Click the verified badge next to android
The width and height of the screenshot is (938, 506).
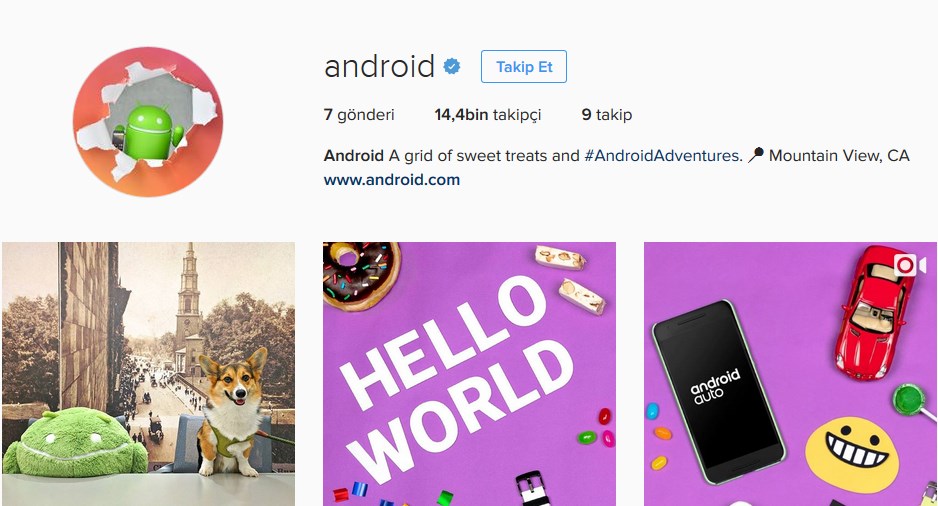click(452, 66)
